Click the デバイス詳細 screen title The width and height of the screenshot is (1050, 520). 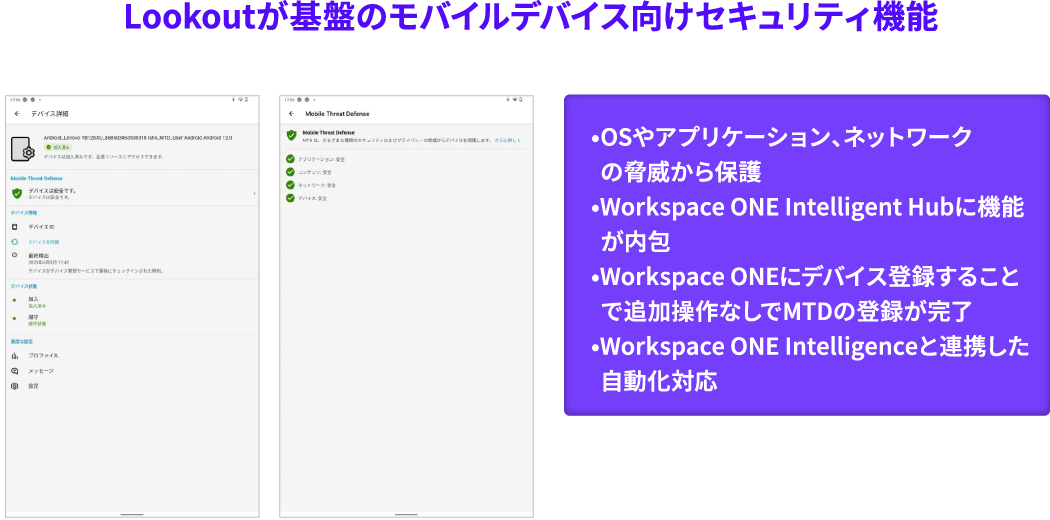pyautogui.click(x=50, y=114)
